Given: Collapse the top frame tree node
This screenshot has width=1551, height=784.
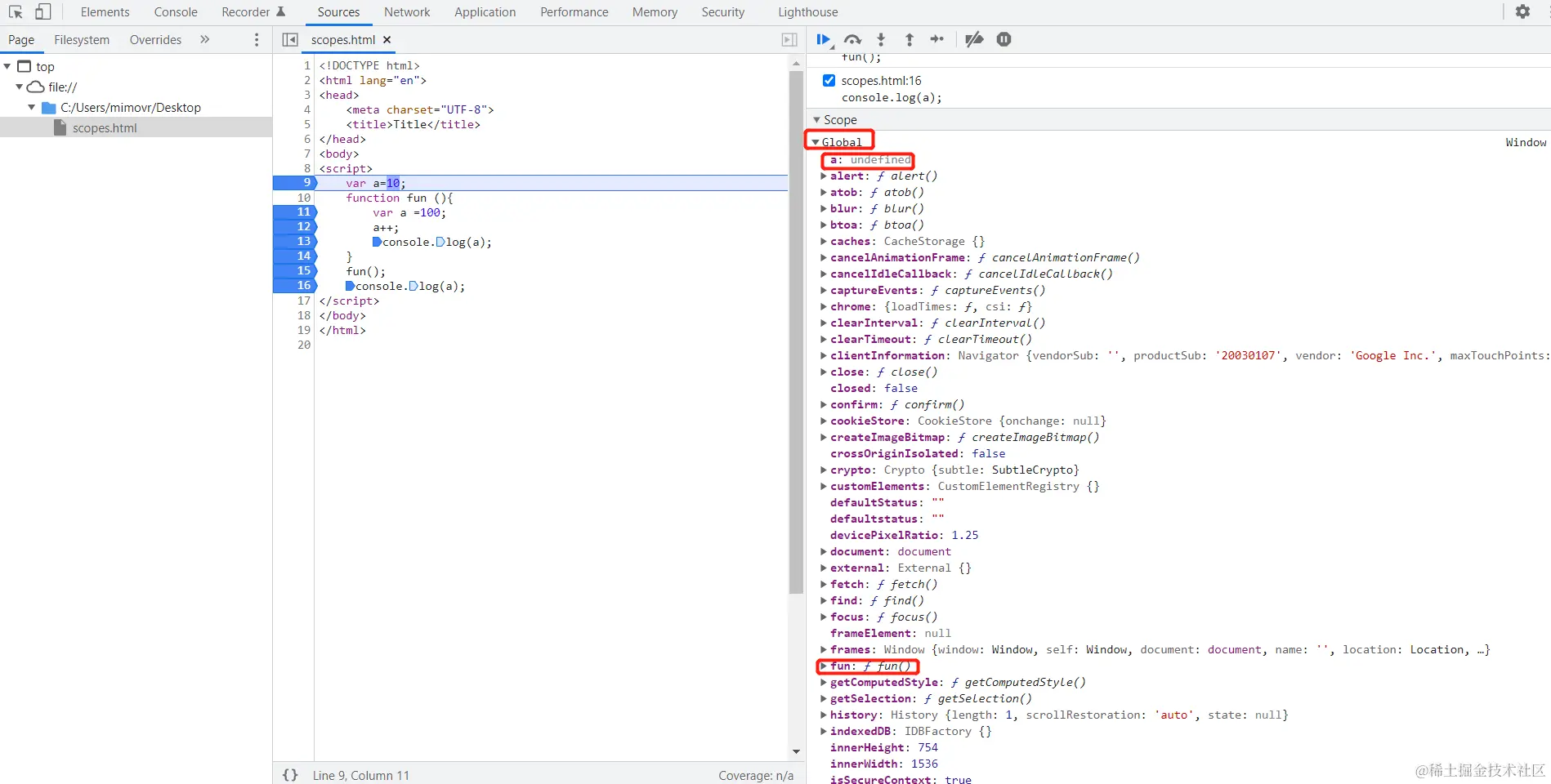Looking at the screenshot, I should pyautogui.click(x=7, y=66).
